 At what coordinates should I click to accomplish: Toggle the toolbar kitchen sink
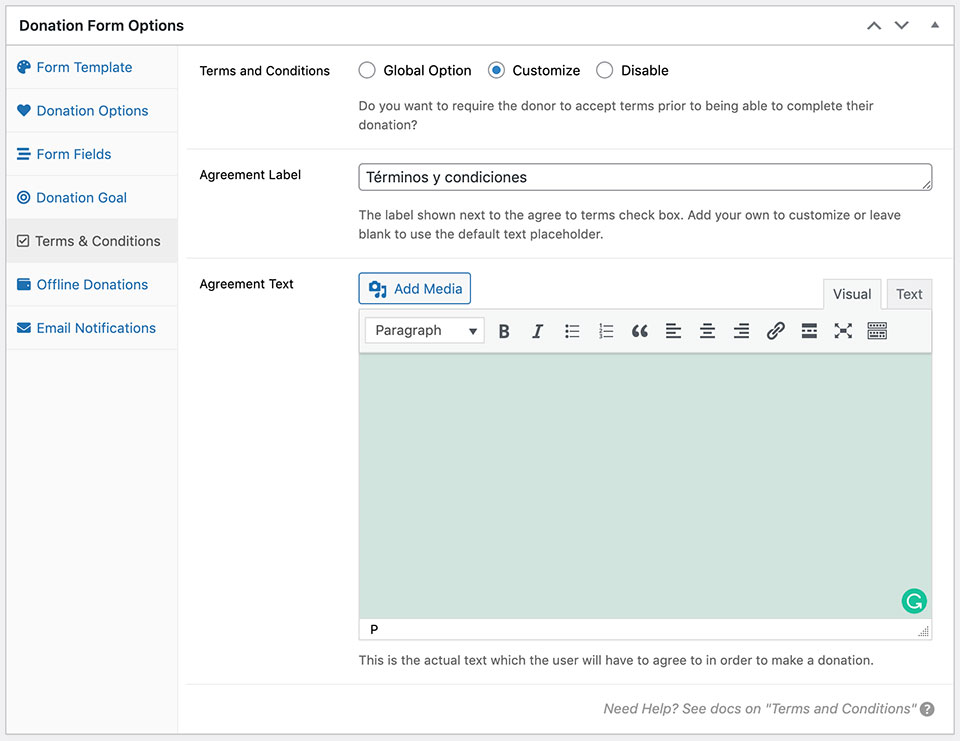point(877,331)
